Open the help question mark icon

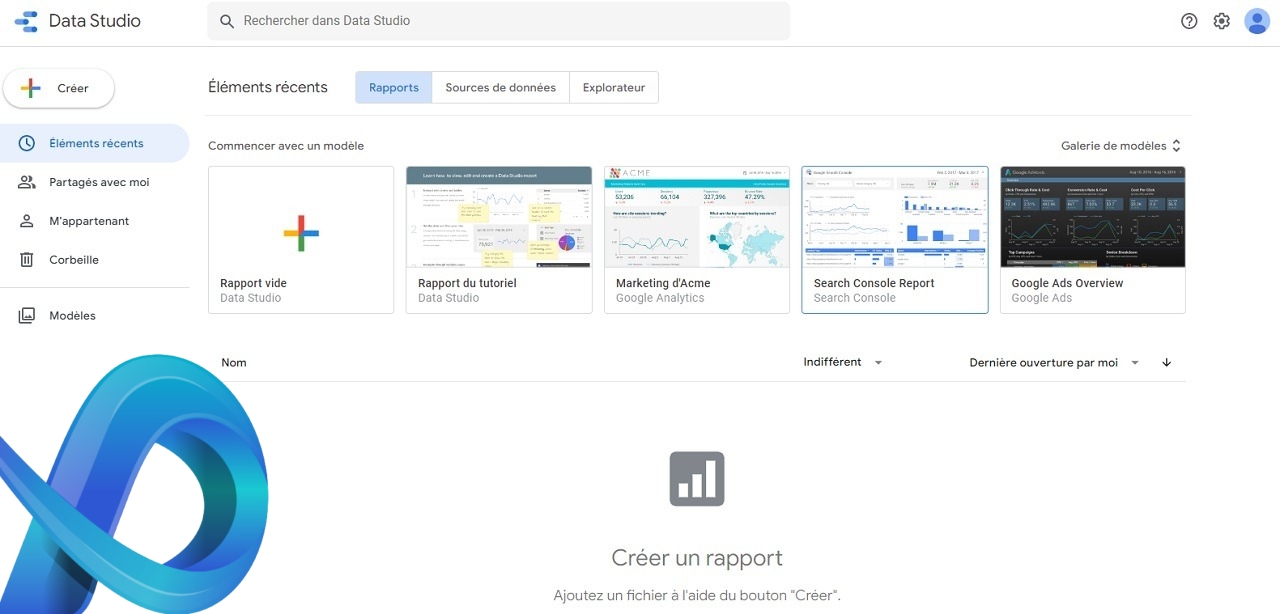click(x=1189, y=21)
